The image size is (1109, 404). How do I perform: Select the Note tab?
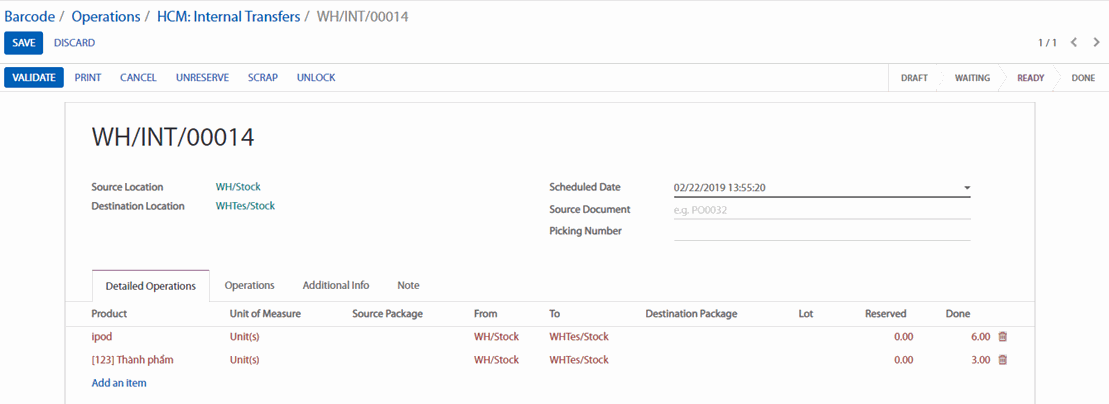pyautogui.click(x=408, y=285)
